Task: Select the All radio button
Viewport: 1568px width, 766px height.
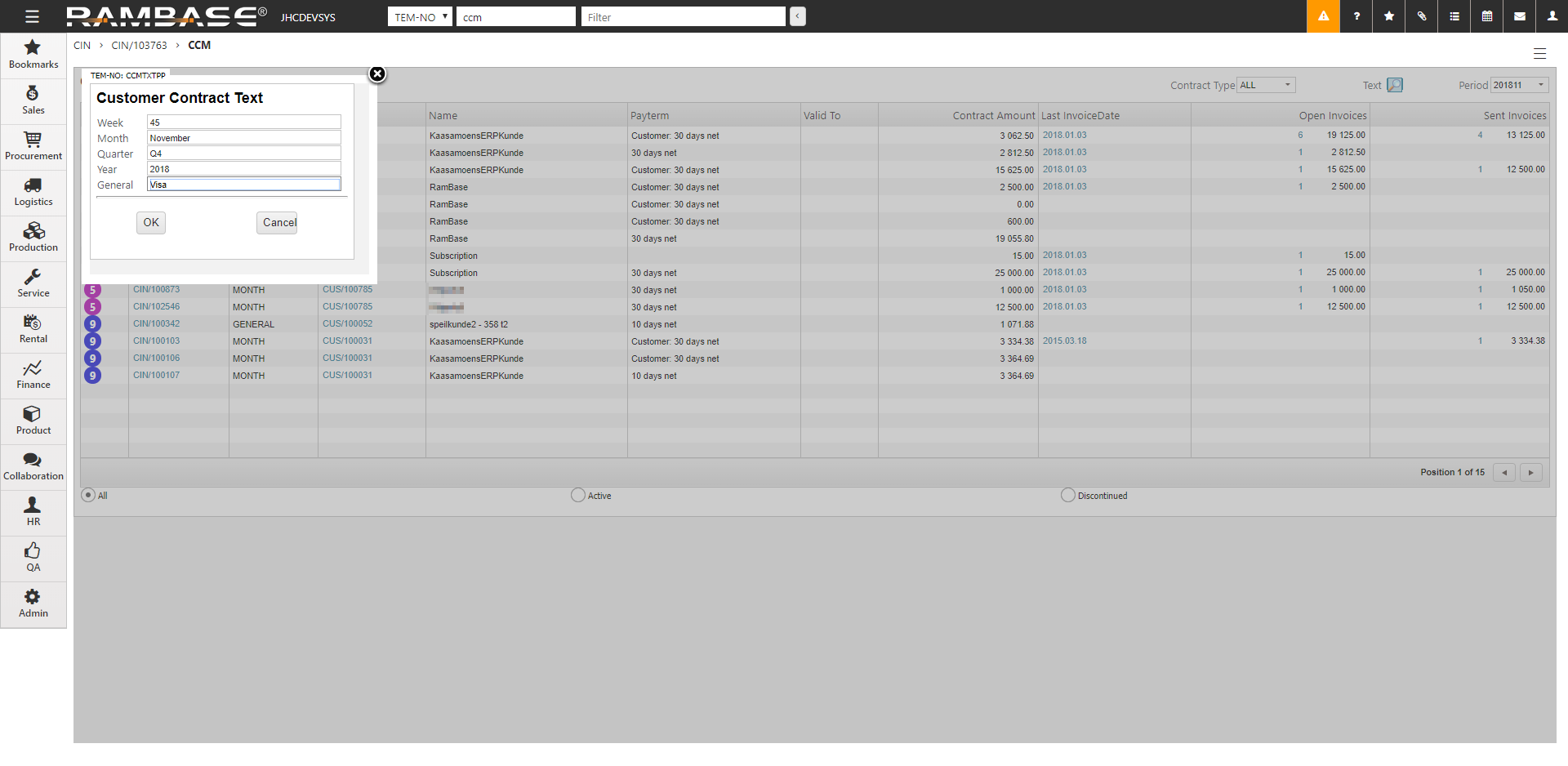Action: point(88,495)
